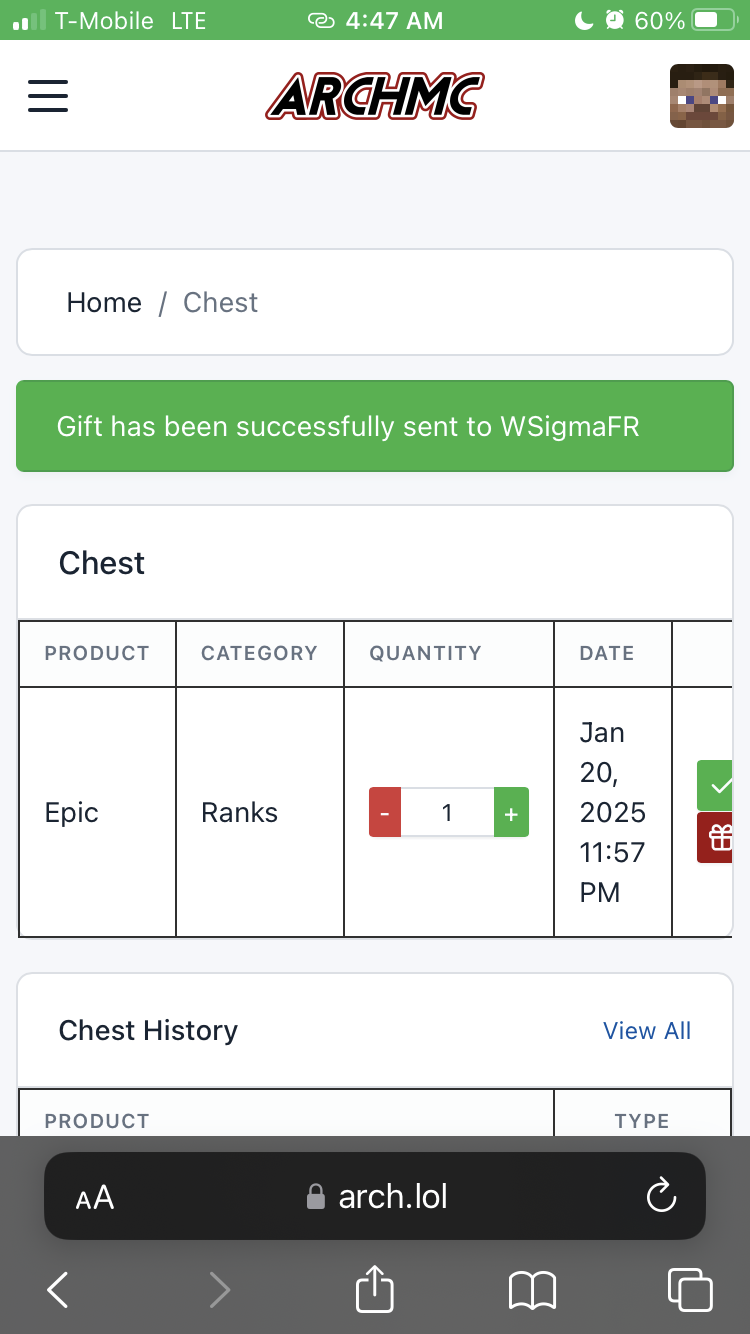Go back with Safari's back arrow
Screen dimensions: 750x1334
pos(58,1289)
